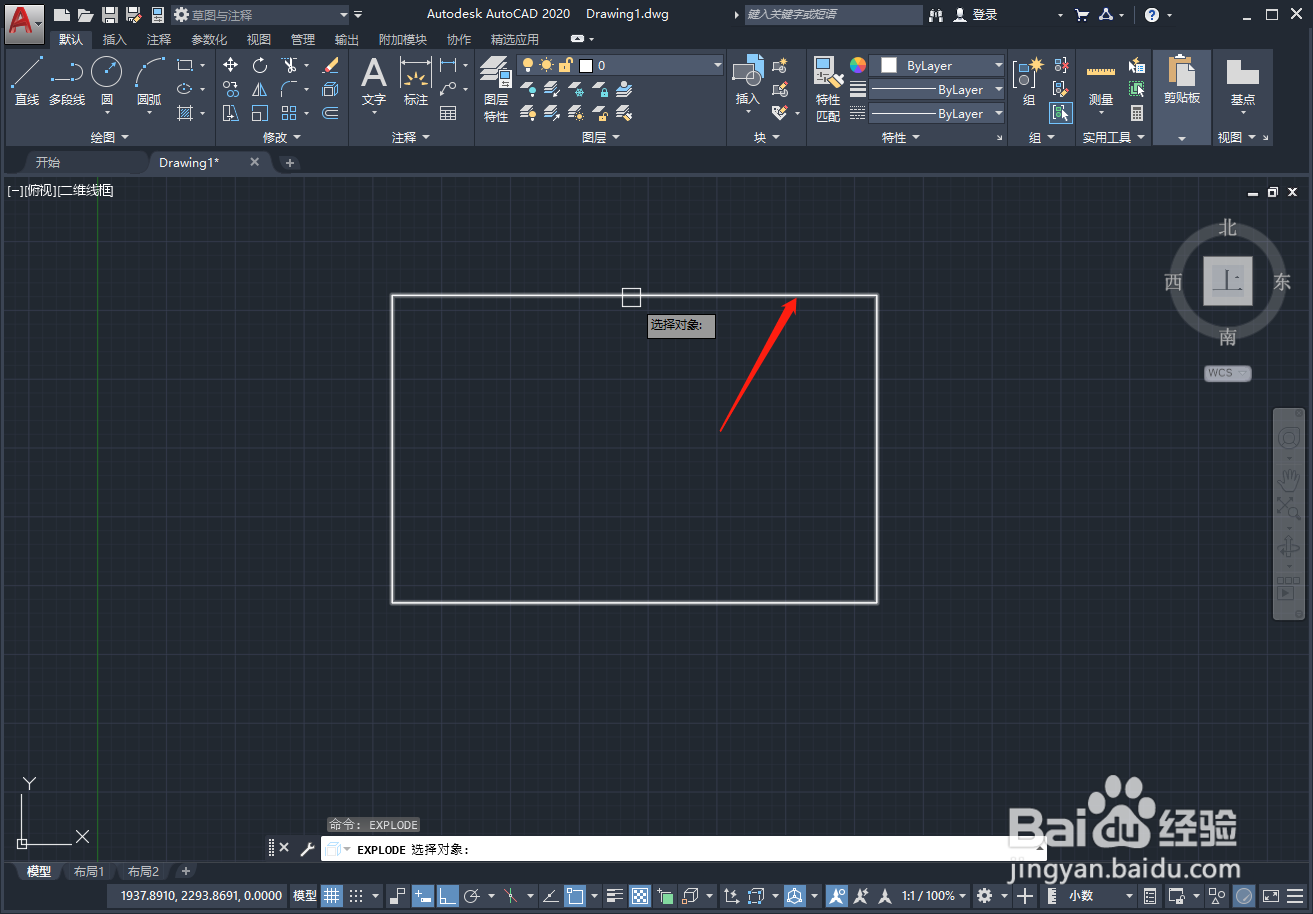Click Match Properties (特性匹配) icon
The image size is (1313, 914).
click(x=828, y=88)
